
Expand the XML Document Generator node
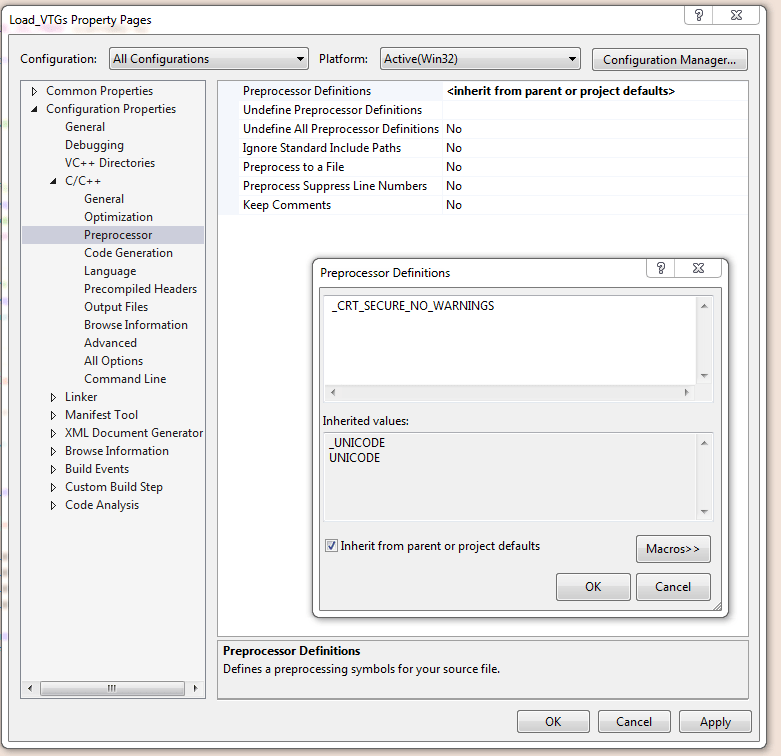[x=53, y=433]
